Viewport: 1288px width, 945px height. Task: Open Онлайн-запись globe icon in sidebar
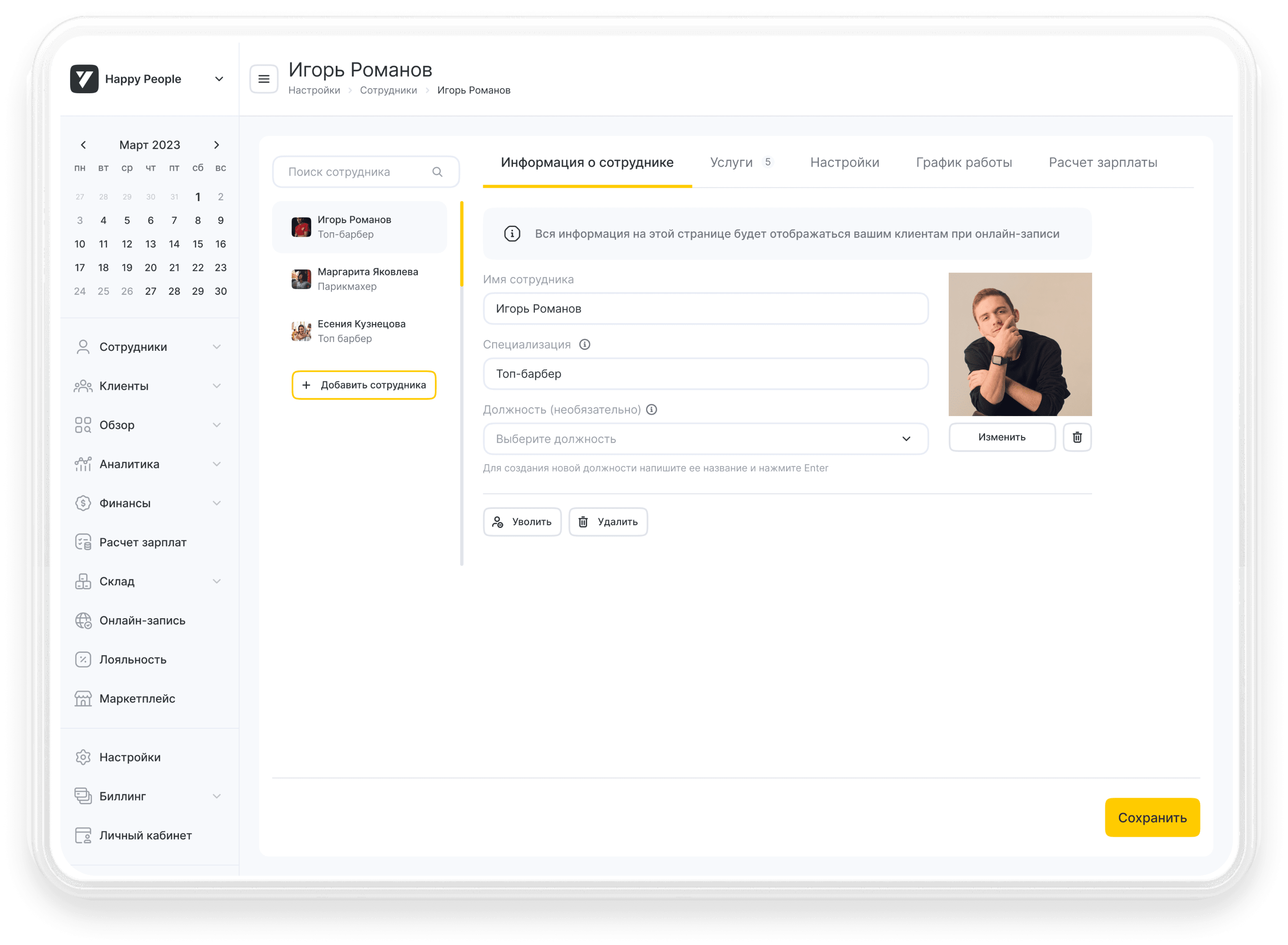[83, 621]
